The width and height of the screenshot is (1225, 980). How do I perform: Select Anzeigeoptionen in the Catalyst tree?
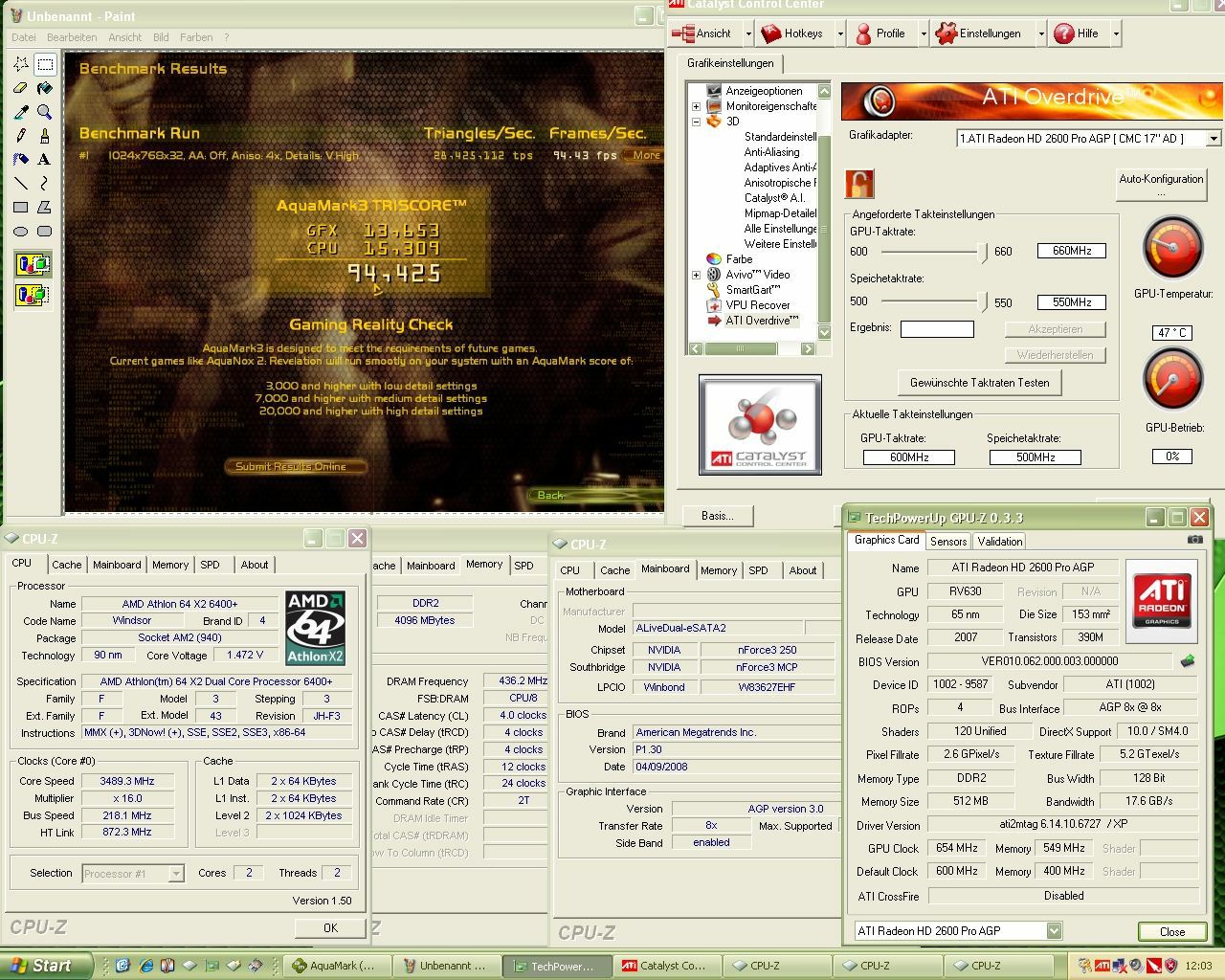(764, 91)
